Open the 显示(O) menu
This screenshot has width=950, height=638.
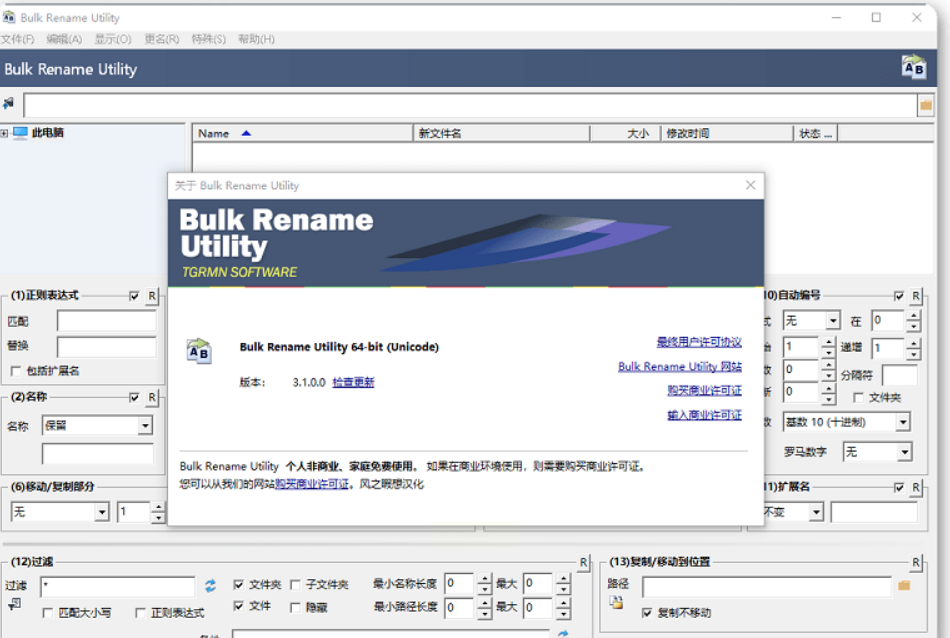click(x=113, y=39)
